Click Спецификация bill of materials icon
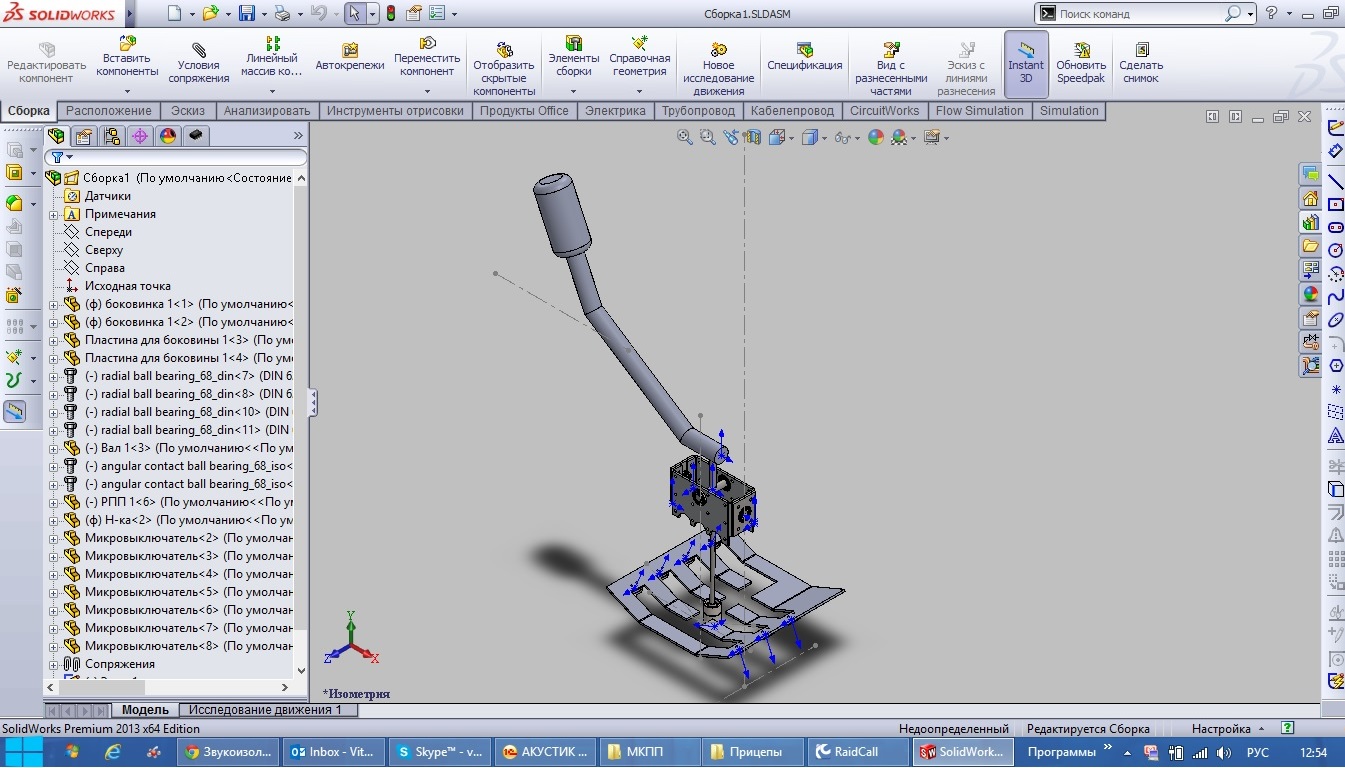Screen dimensions: 1345x768 (x=804, y=57)
